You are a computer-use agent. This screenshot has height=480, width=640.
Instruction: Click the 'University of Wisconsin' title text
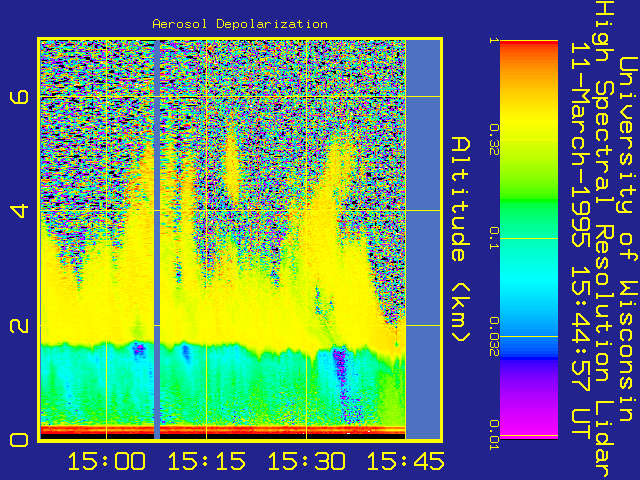pos(629,239)
